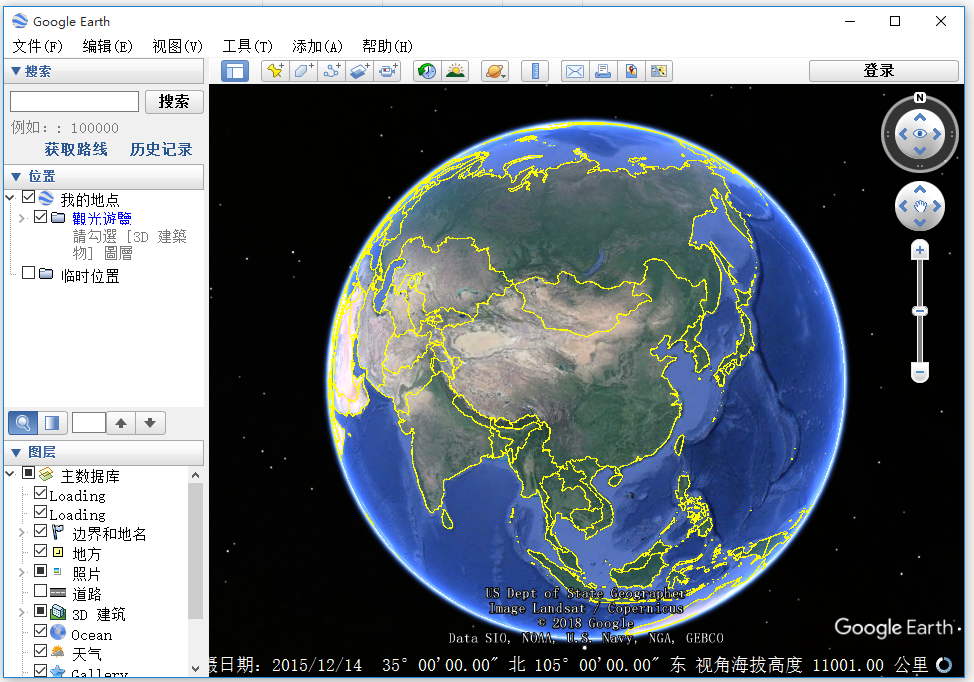Click the email envelope icon

[574, 71]
